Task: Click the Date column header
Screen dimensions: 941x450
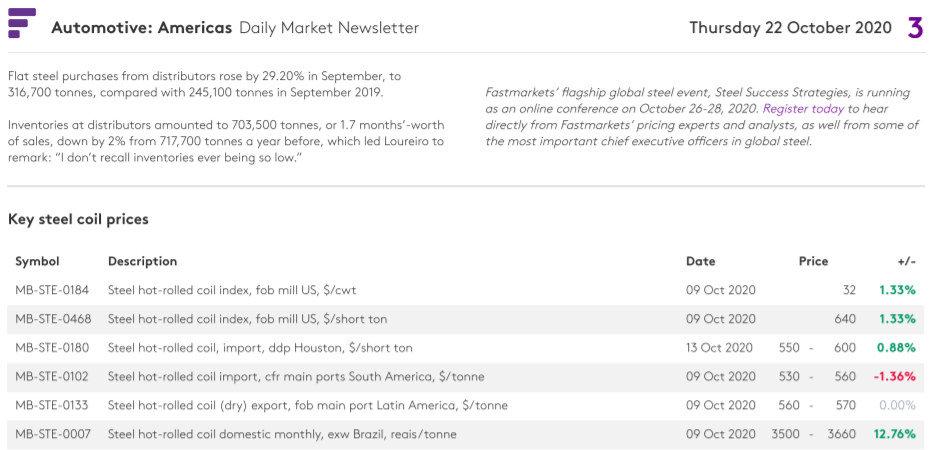Action: [x=700, y=262]
